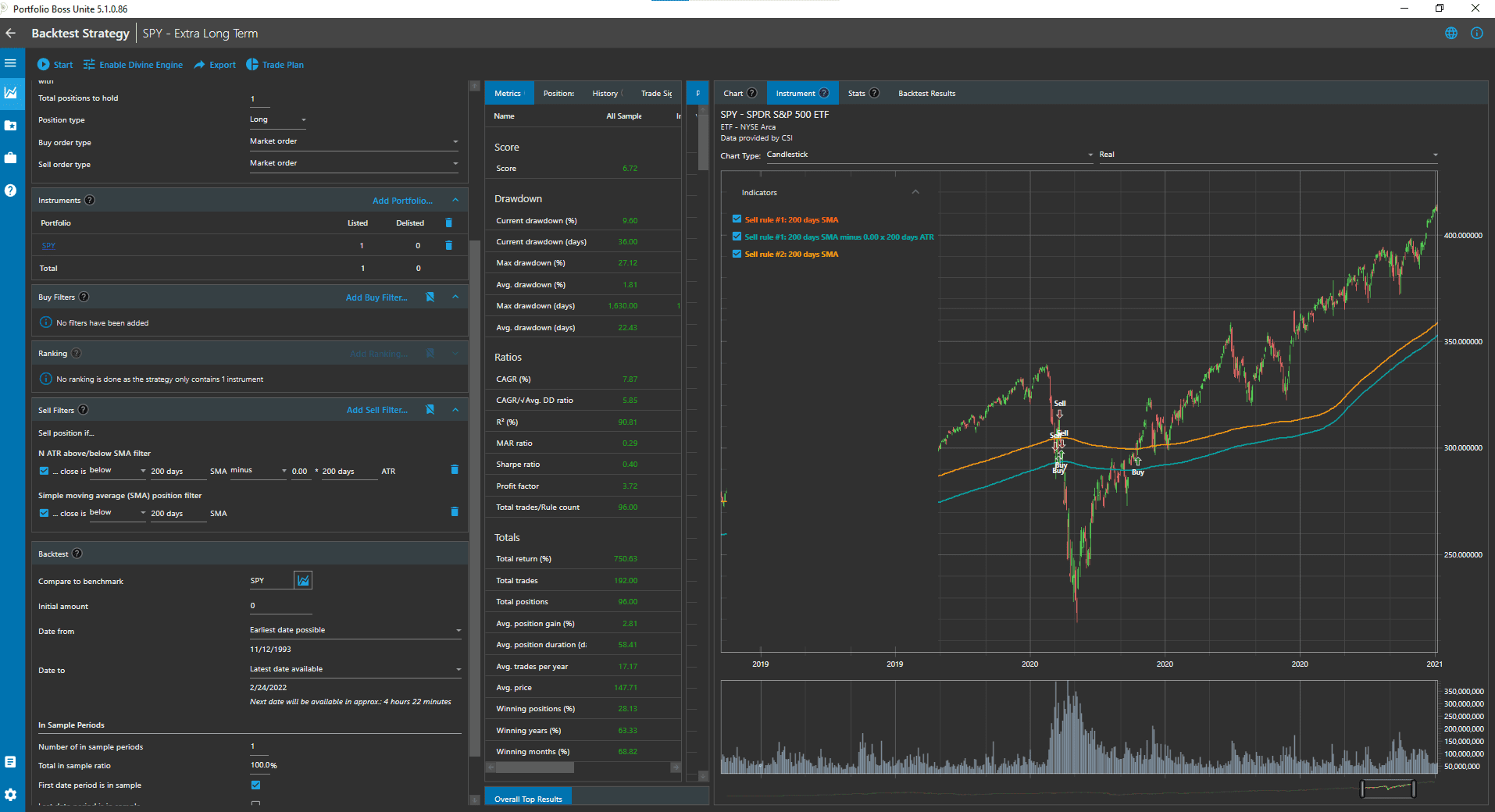This screenshot has height=812, width=1495.
Task: Click the globe icon in the top-right corner
Action: [x=1450, y=33]
